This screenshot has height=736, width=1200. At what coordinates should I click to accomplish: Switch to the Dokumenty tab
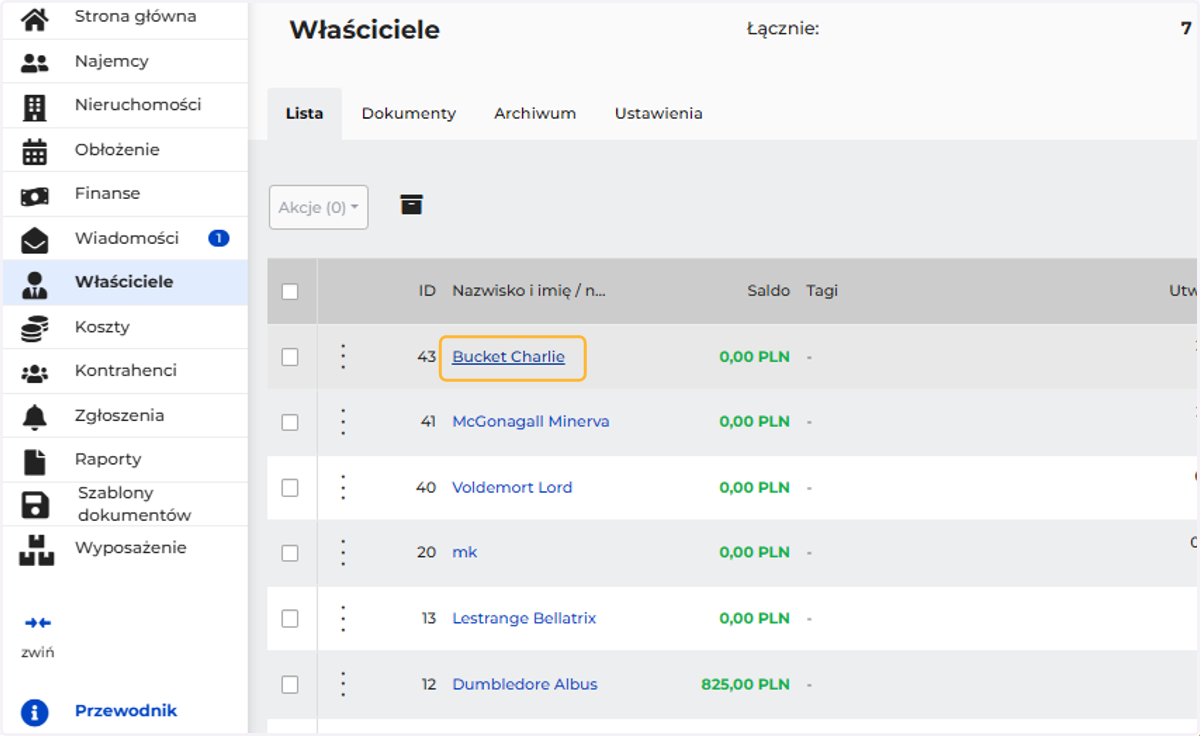coord(408,114)
